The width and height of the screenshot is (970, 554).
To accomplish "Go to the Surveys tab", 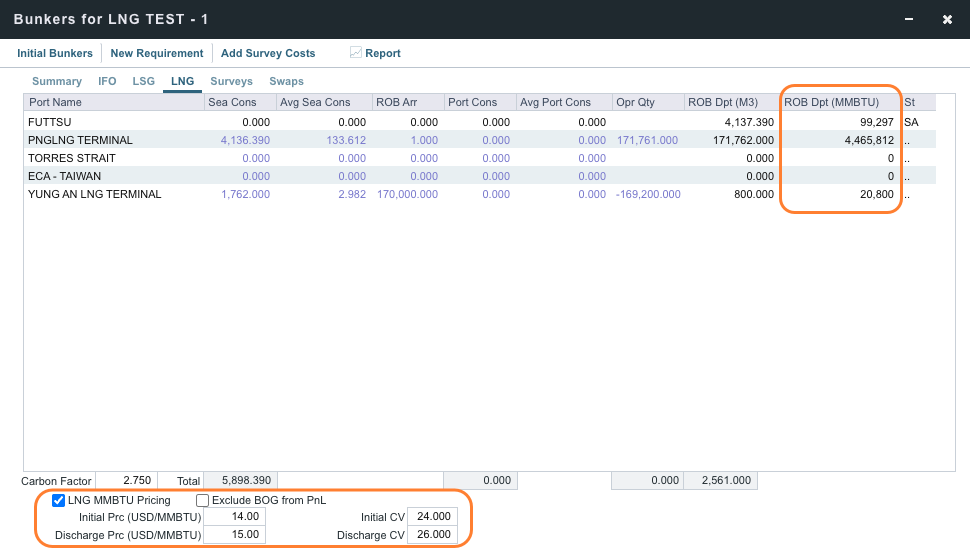I will tap(231, 81).
